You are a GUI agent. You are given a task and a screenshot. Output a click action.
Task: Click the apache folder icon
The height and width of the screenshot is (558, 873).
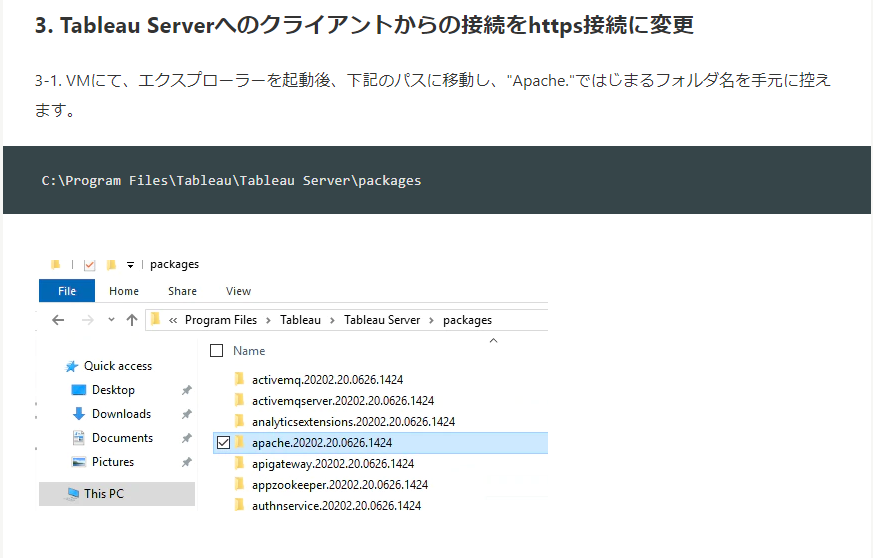click(239, 442)
